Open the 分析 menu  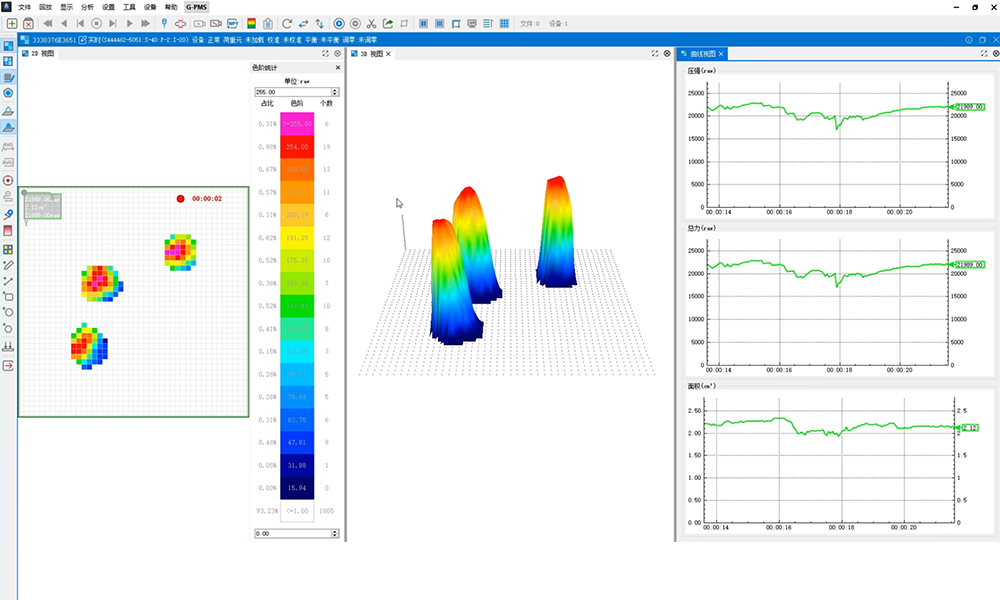click(x=88, y=7)
